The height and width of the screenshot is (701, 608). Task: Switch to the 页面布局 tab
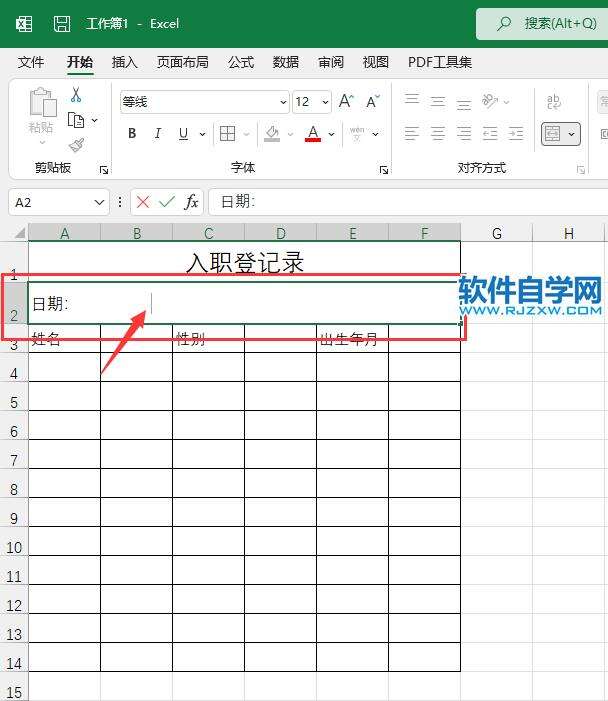tap(182, 62)
